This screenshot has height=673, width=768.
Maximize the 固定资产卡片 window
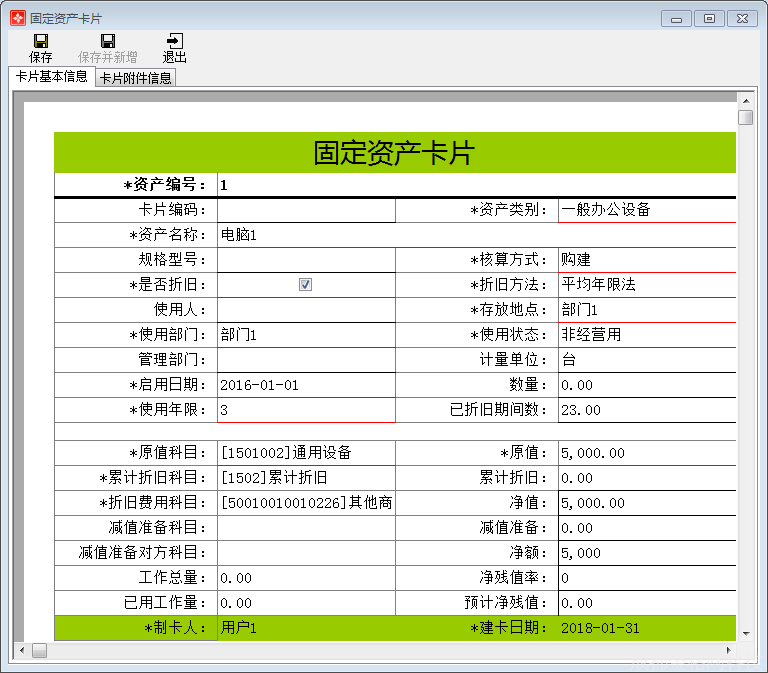pyautogui.click(x=708, y=18)
